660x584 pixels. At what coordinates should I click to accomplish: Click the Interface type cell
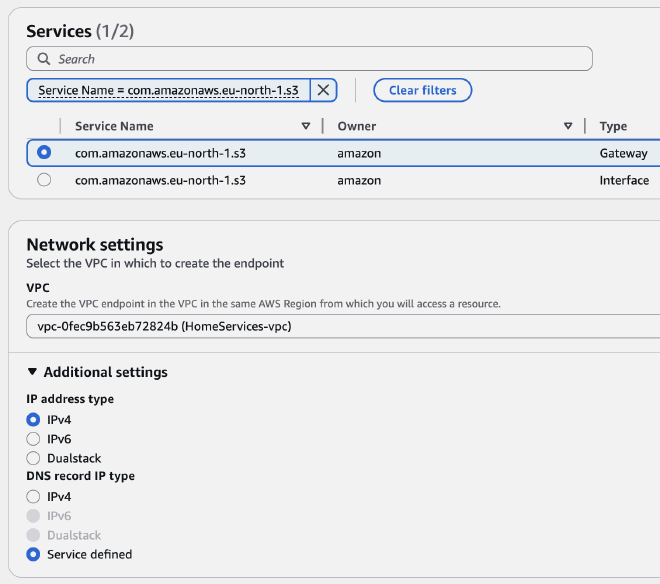tap(624, 180)
